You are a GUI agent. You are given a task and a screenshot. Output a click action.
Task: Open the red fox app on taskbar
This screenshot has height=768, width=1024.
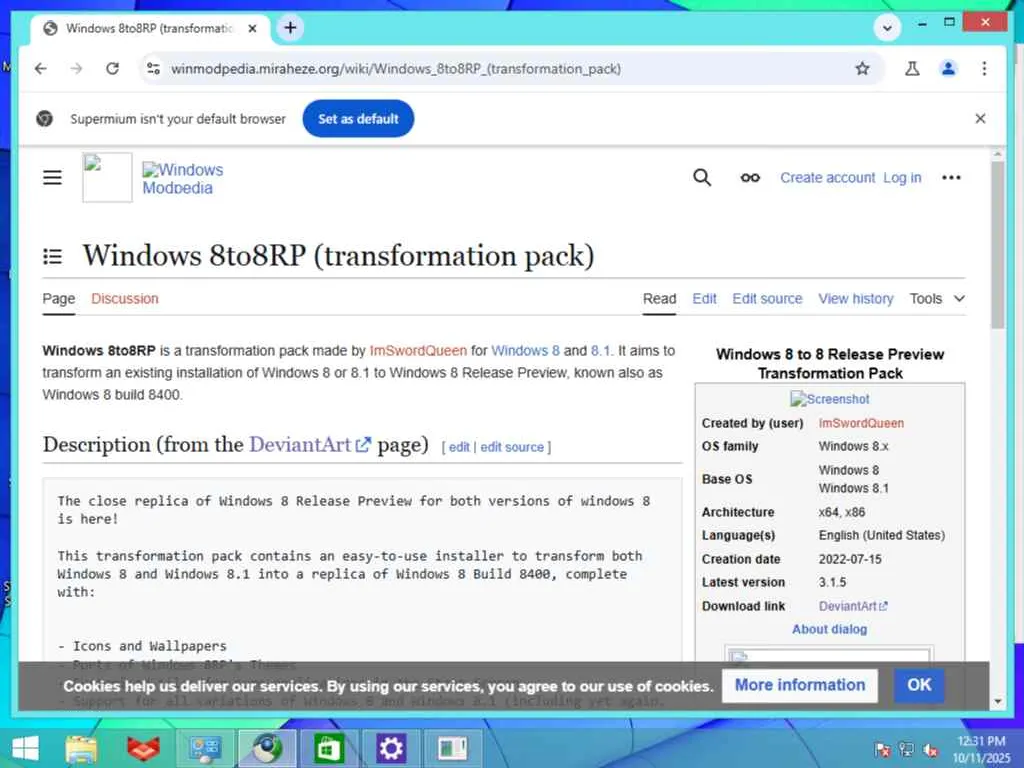coord(144,748)
